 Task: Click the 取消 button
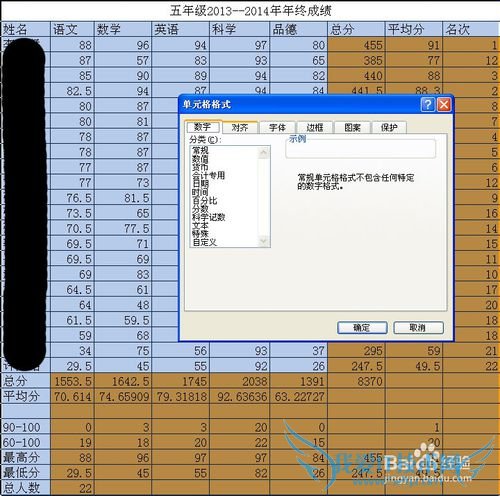tap(418, 328)
